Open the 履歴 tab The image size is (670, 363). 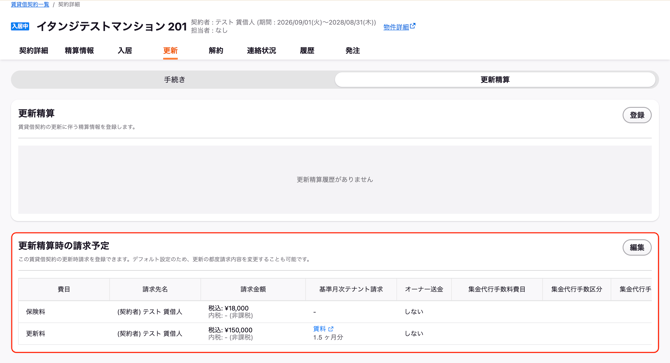tap(307, 50)
